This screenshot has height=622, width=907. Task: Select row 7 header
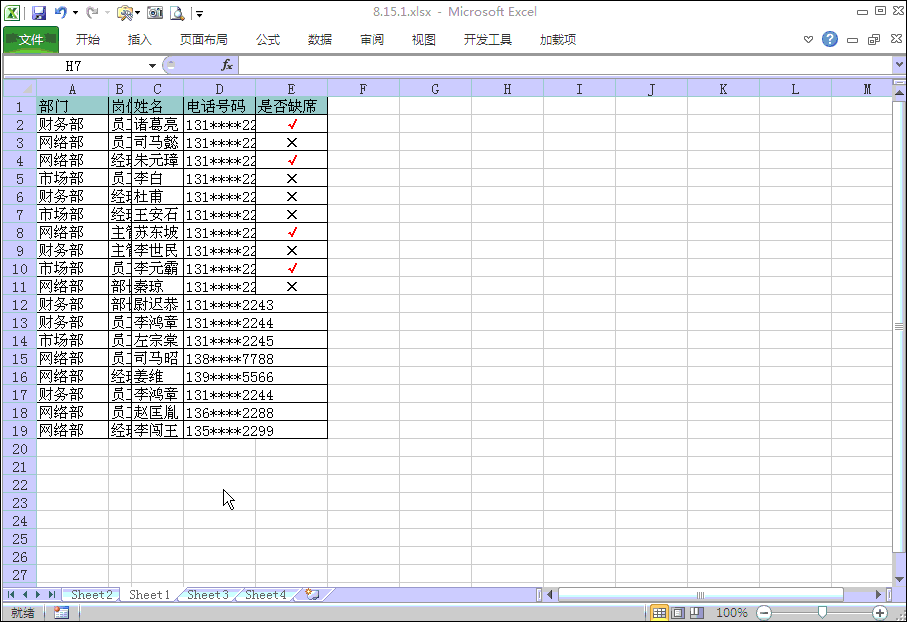coord(20,215)
